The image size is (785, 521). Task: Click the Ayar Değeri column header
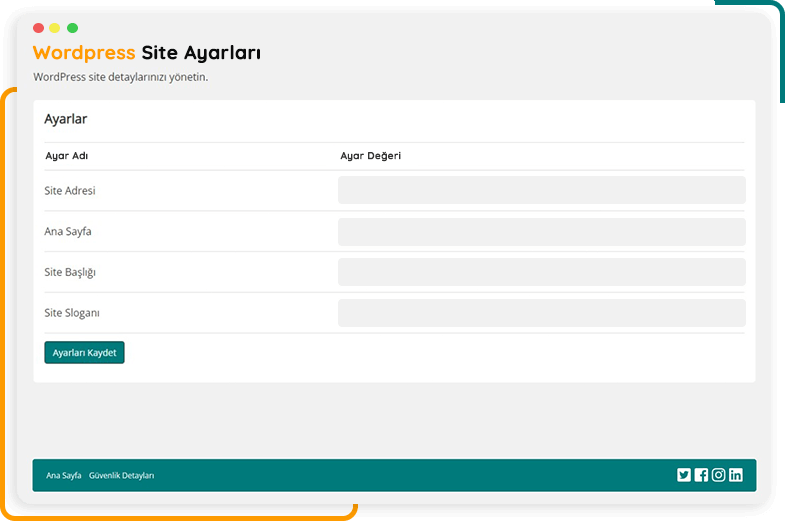(x=370, y=156)
